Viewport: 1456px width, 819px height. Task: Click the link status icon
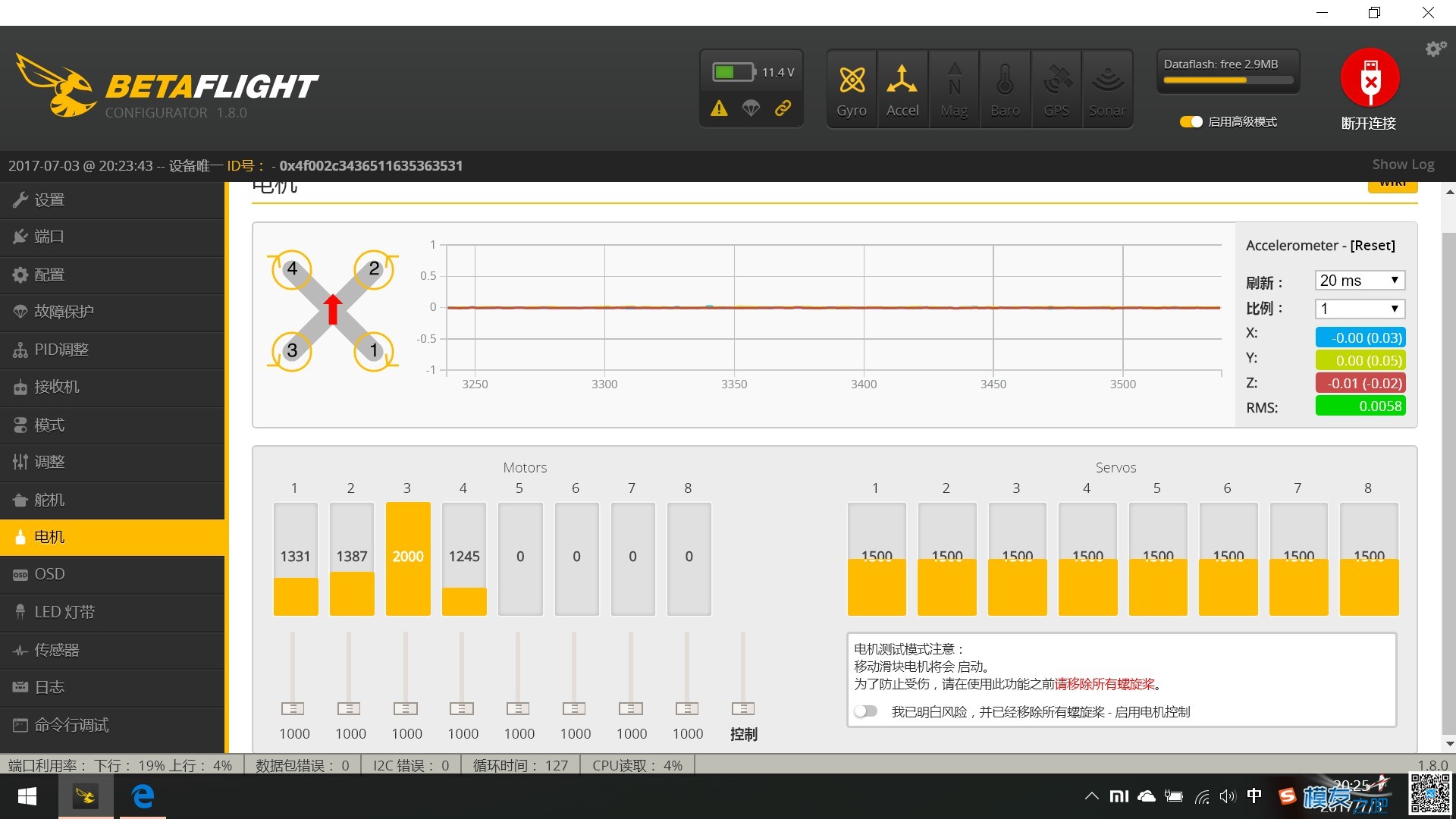click(x=783, y=108)
